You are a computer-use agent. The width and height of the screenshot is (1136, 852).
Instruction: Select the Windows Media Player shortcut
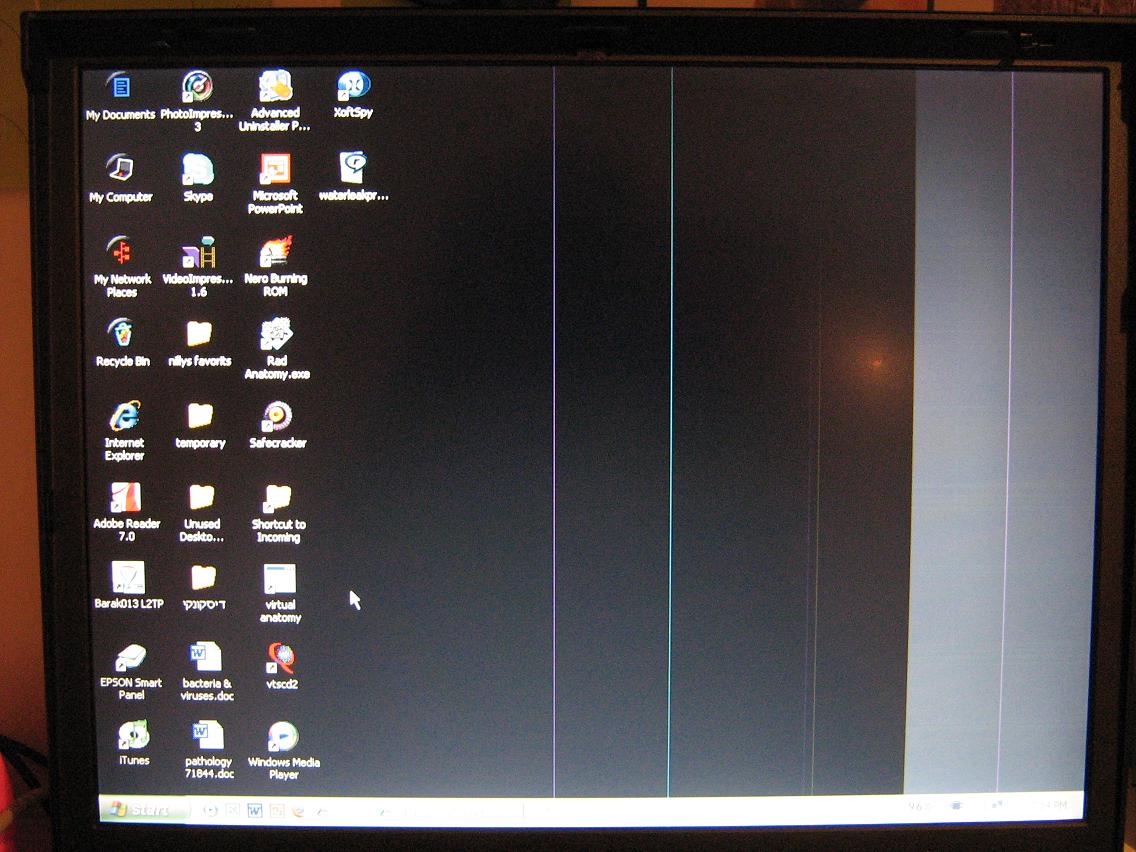(283, 738)
